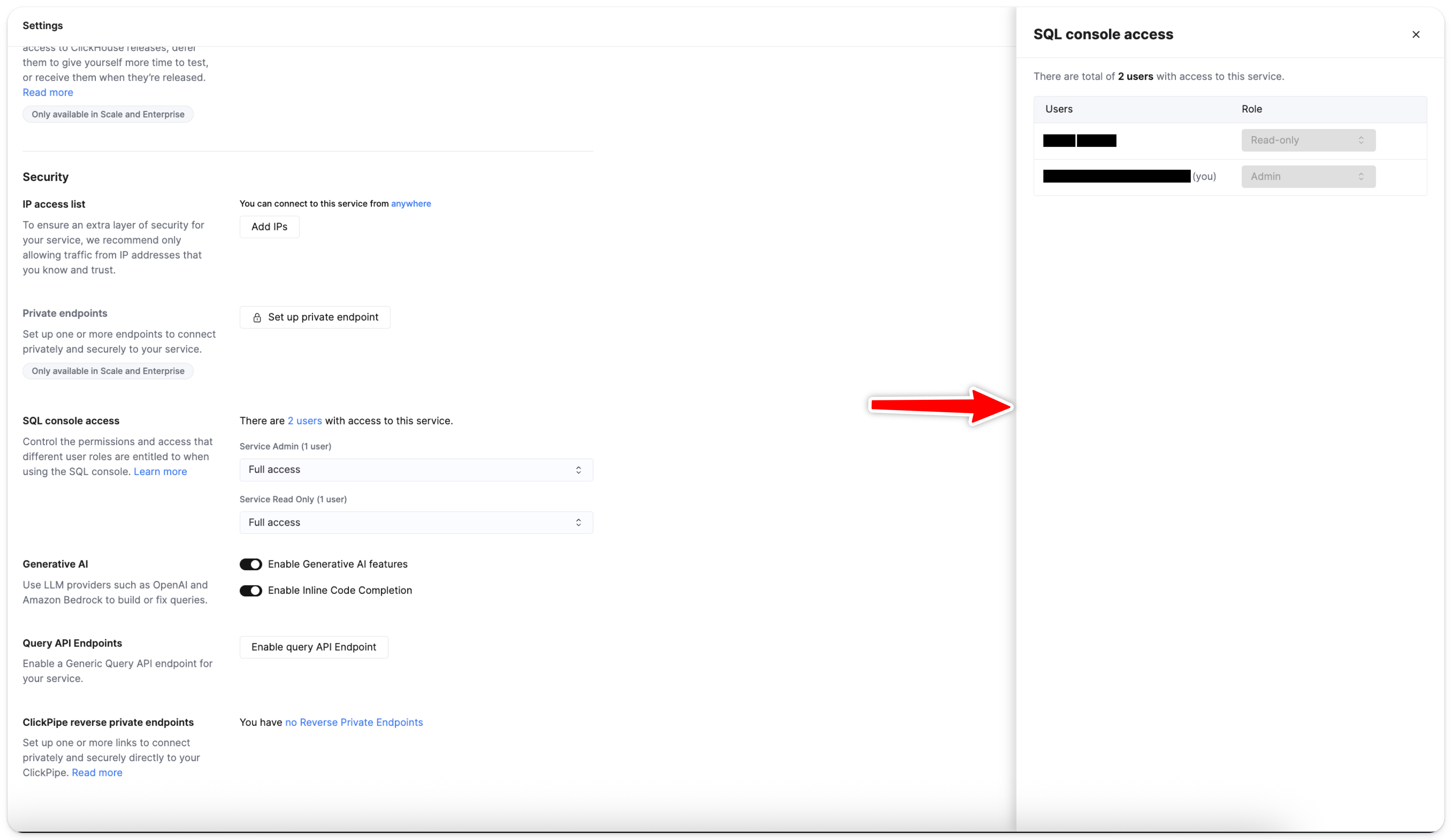Viewport: 1452px width, 840px height.
Task: Open the Read-only role dropdown
Action: pos(1308,140)
